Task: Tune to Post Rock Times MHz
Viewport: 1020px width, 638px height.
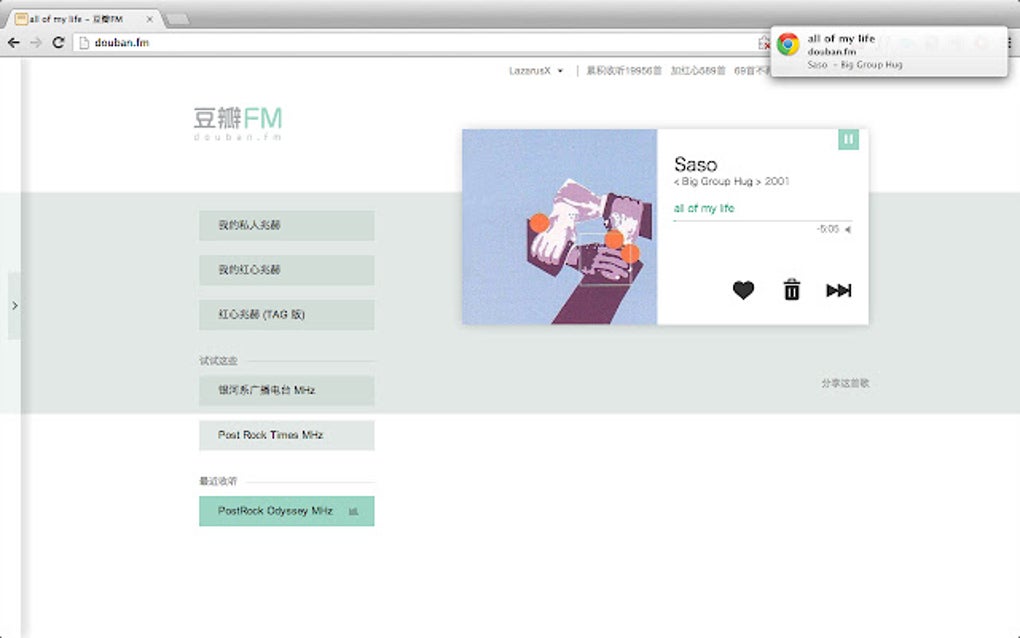Action: tap(287, 435)
